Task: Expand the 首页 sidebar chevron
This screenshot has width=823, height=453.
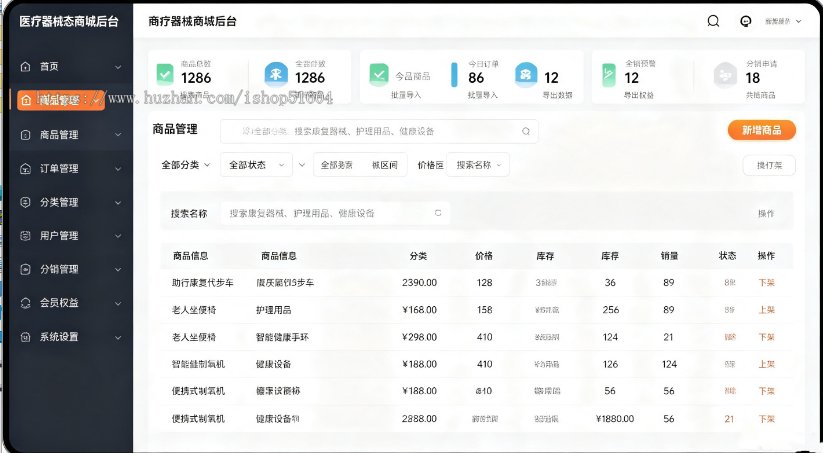Action: click(118, 67)
